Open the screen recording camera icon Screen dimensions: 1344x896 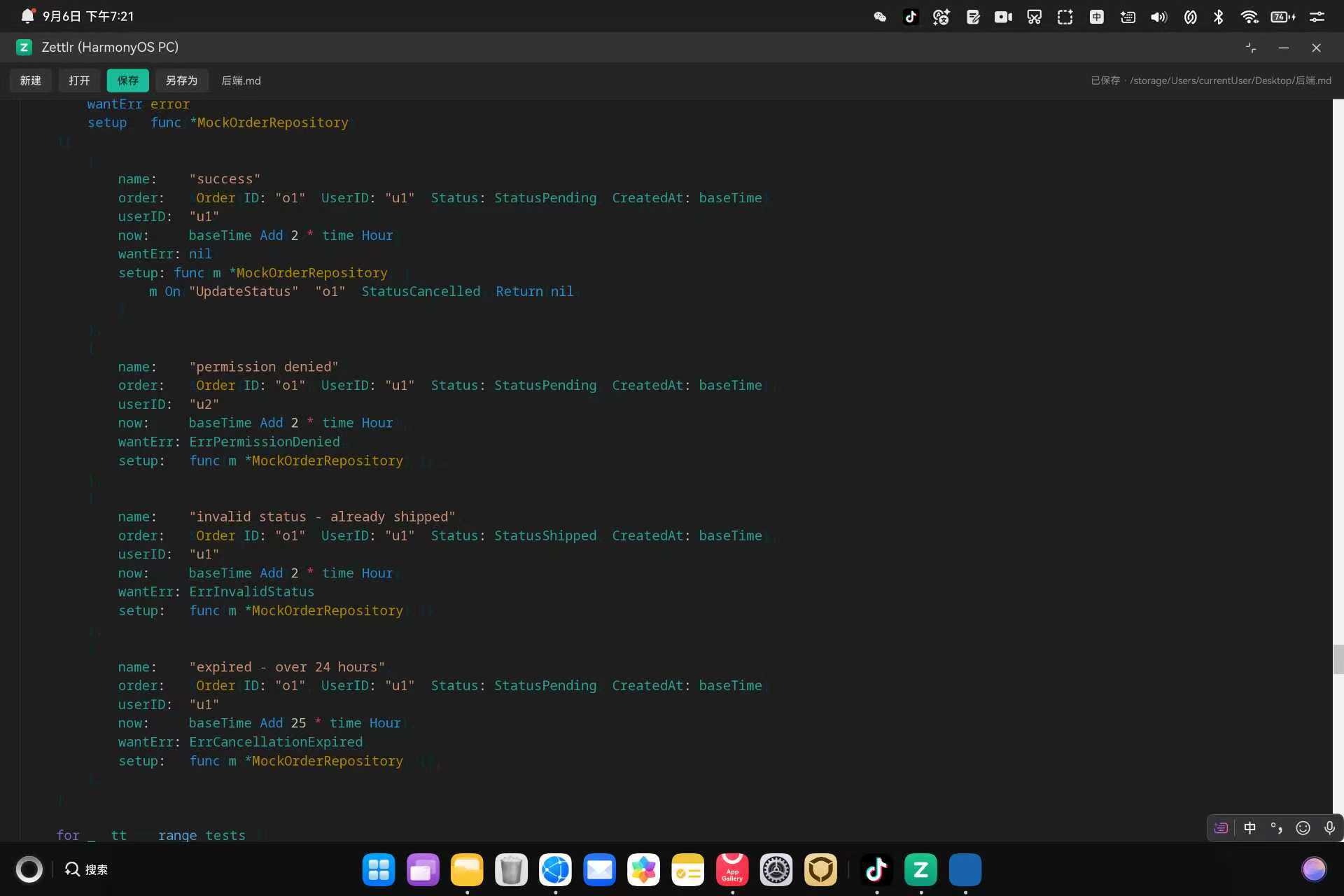tap(1003, 17)
